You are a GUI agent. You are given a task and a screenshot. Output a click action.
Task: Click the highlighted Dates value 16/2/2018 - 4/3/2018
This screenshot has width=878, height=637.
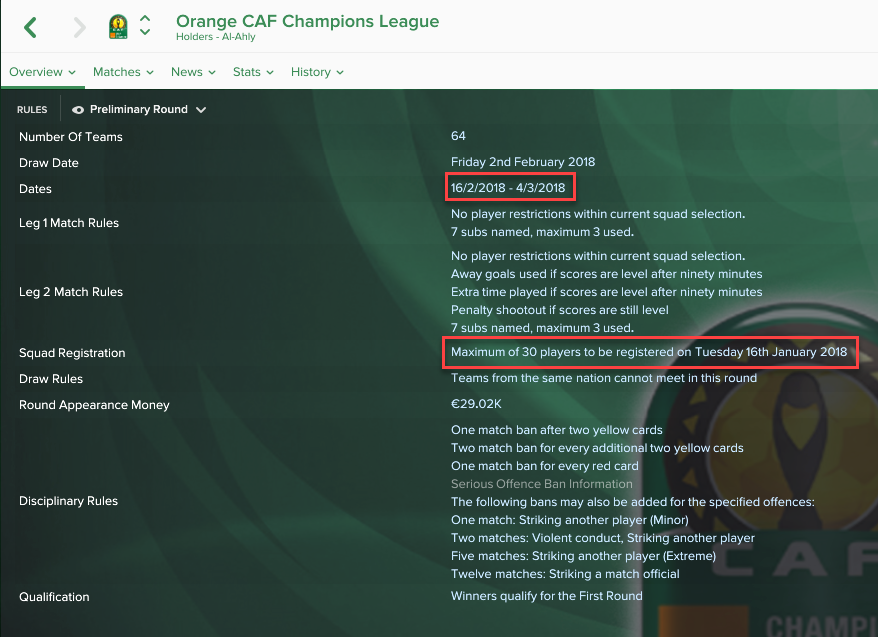(508, 188)
